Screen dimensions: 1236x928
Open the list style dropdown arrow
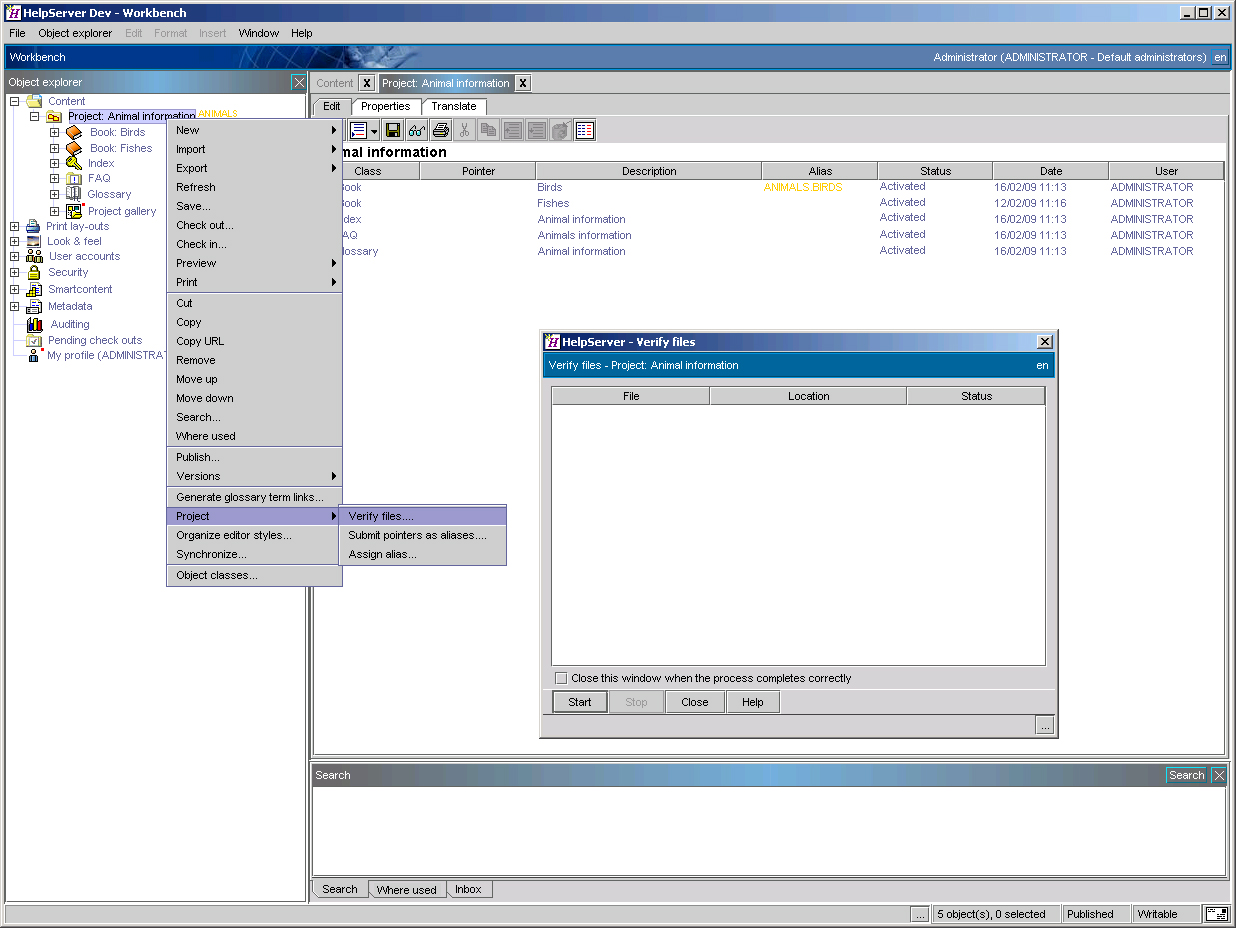tap(374, 130)
